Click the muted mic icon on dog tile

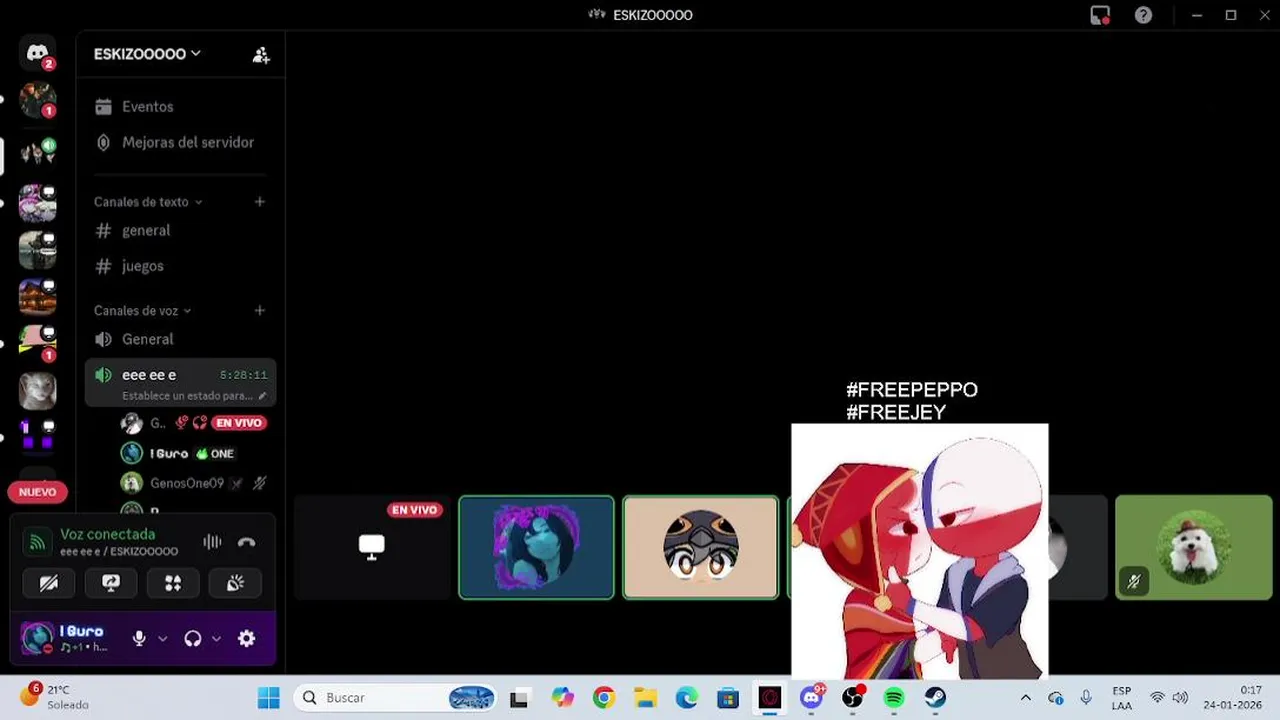[1134, 580]
